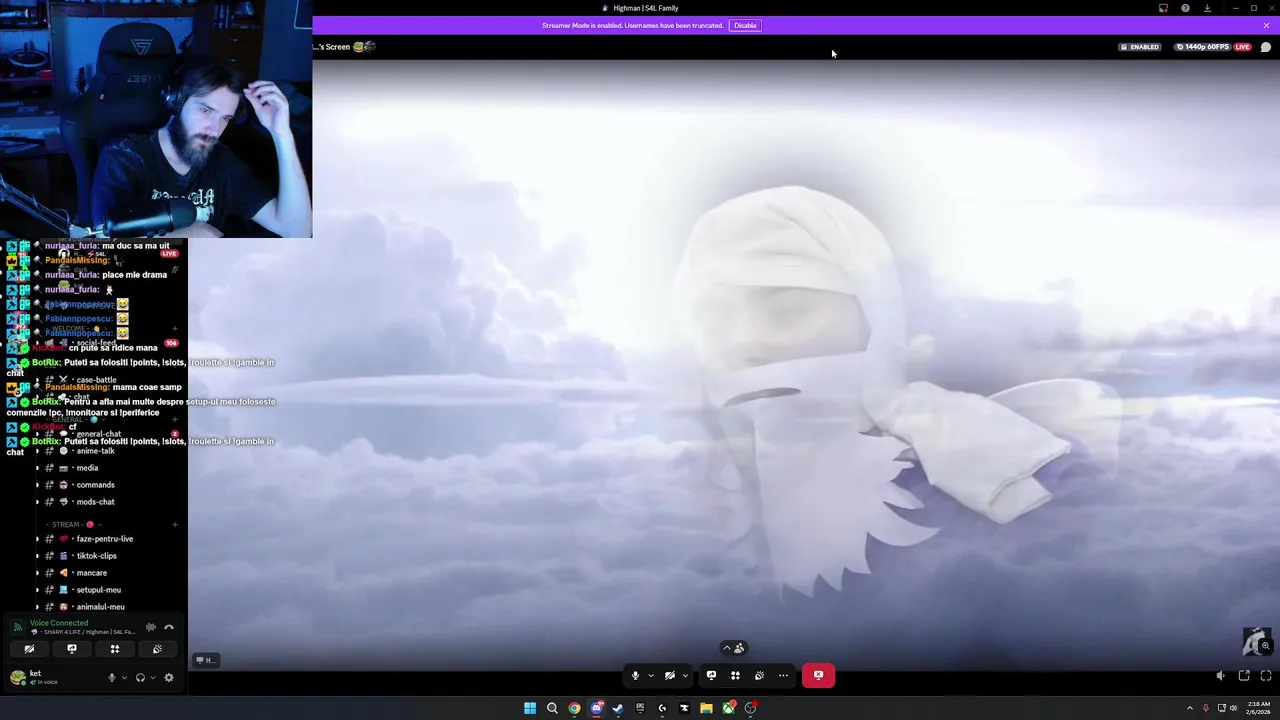Mute microphone in user panel
Image resolution: width=1280 pixels, height=720 pixels.
tap(112, 677)
